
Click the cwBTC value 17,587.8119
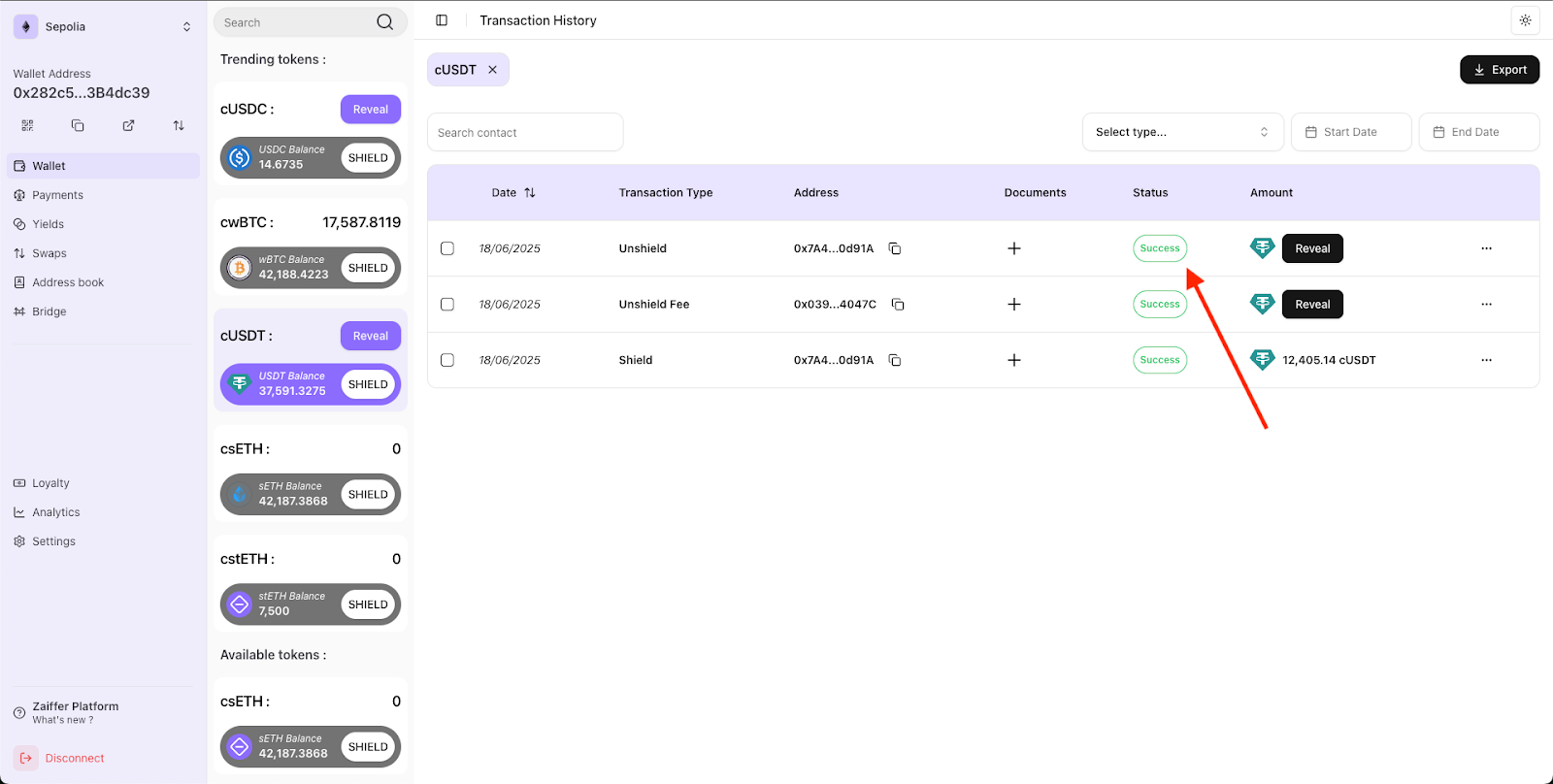(x=361, y=222)
